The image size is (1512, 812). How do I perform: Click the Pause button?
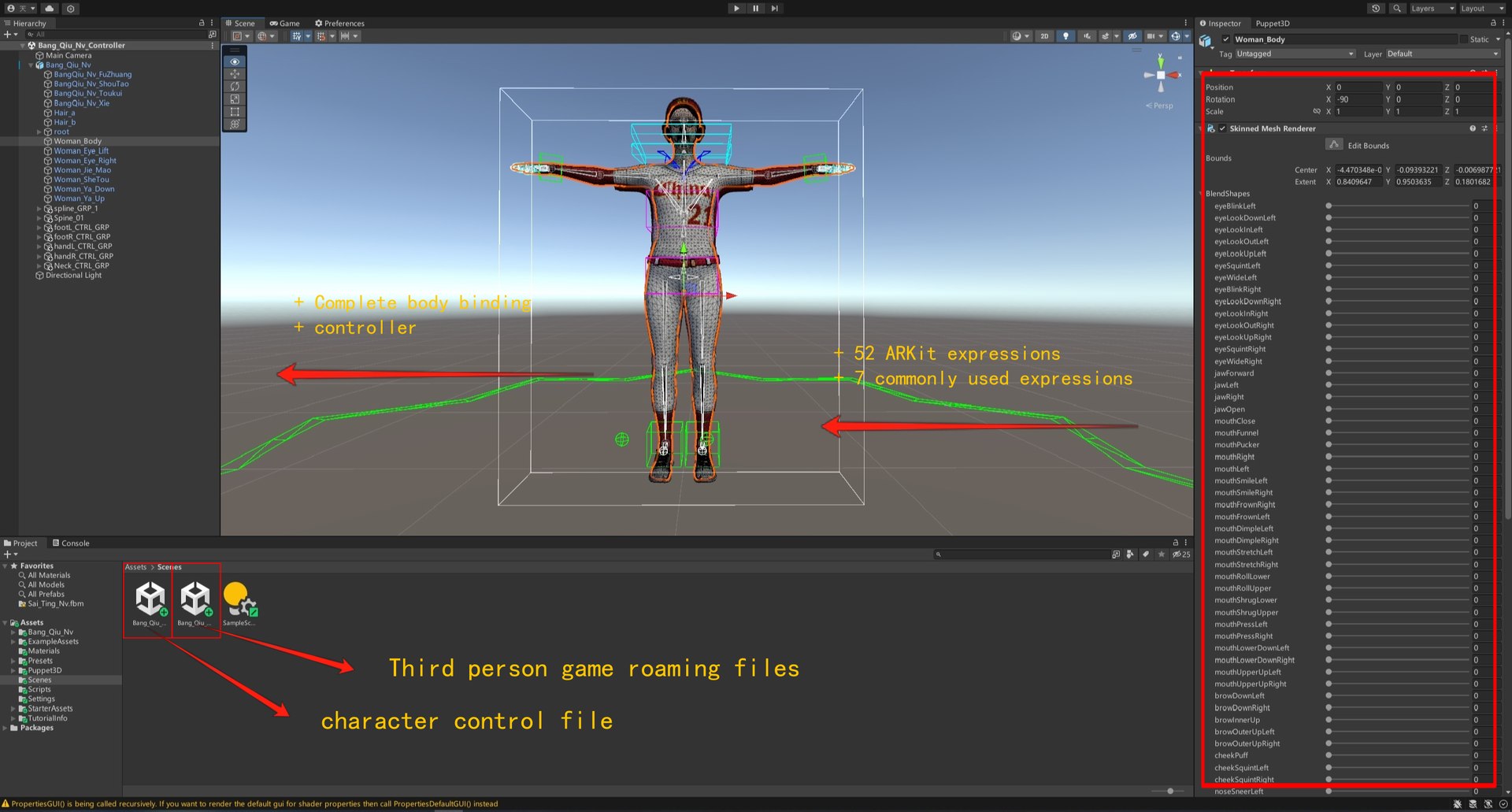coord(756,8)
